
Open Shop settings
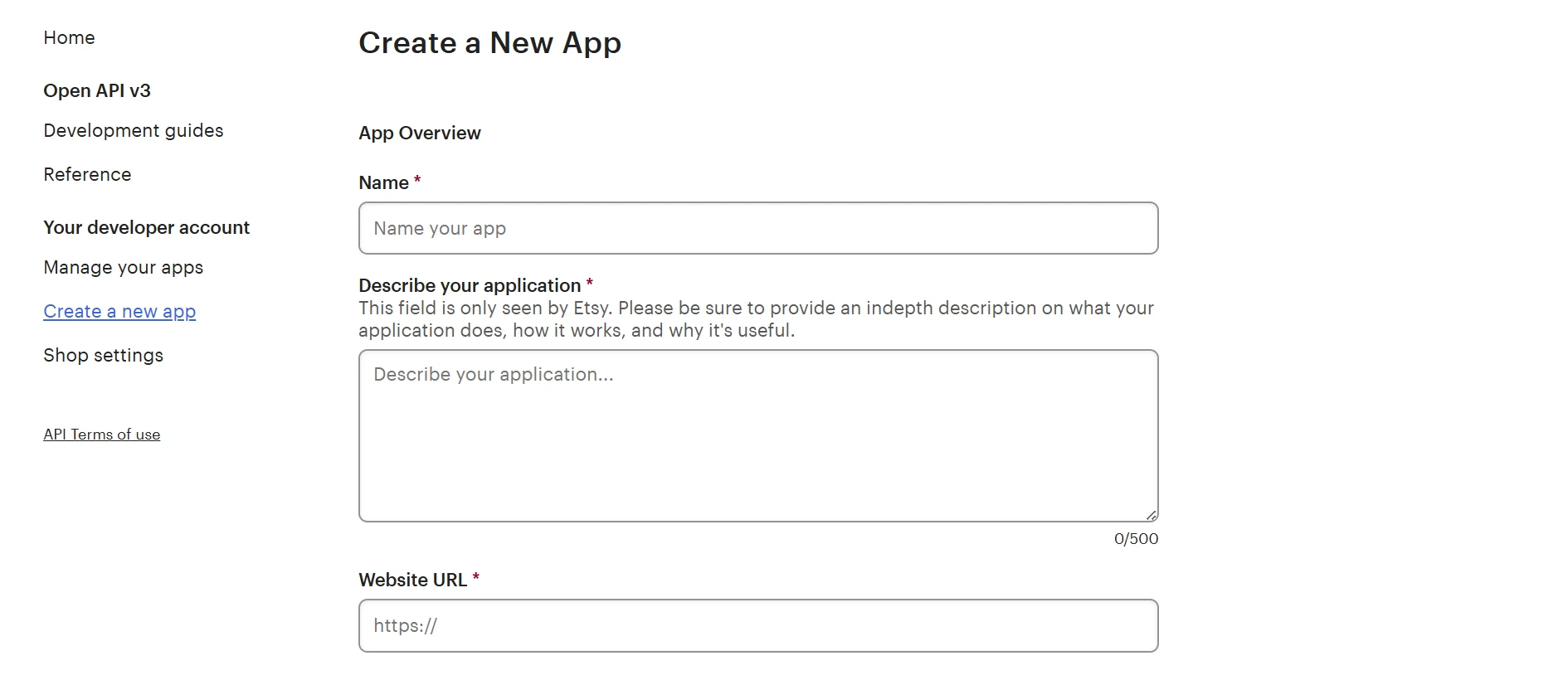102,355
